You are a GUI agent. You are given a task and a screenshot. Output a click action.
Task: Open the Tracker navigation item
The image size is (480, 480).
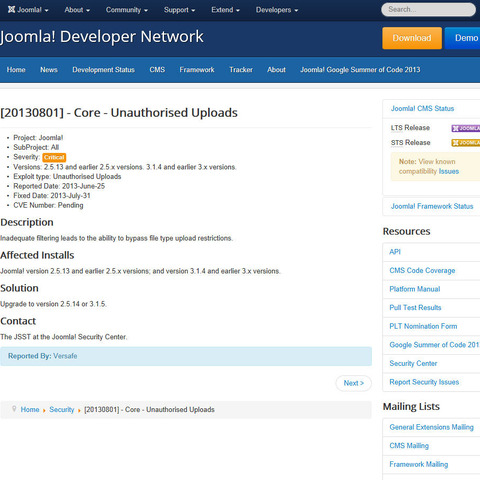241,70
